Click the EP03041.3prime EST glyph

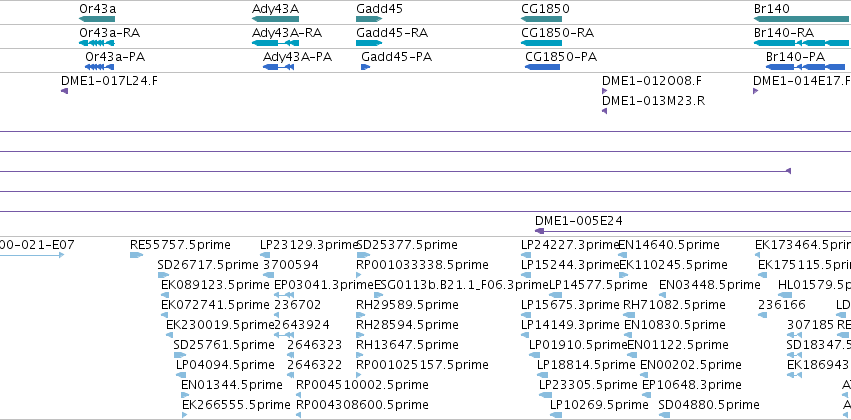point(284,295)
